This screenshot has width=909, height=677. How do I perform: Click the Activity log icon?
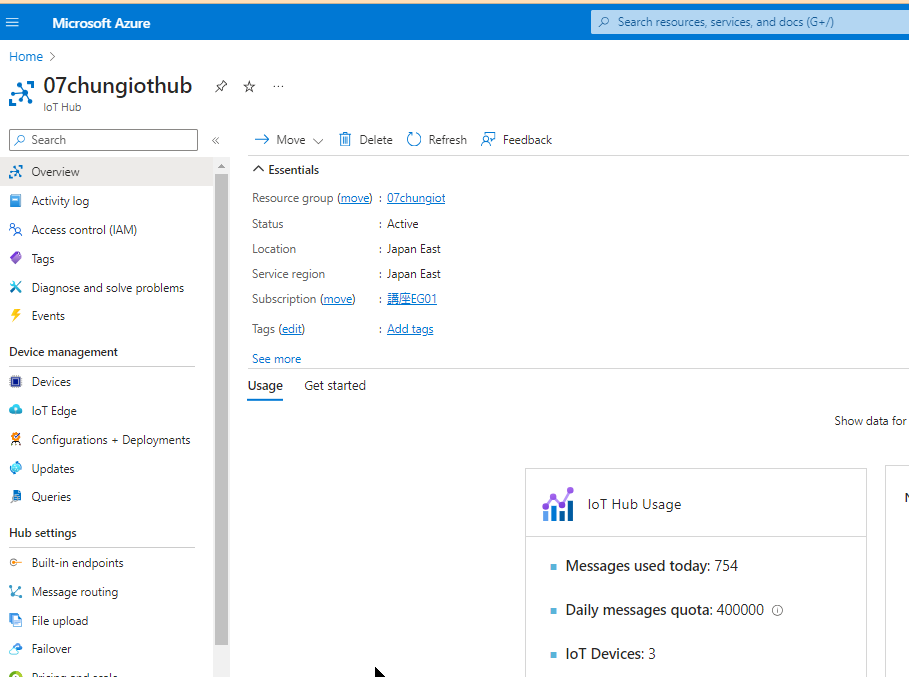click(x=16, y=201)
